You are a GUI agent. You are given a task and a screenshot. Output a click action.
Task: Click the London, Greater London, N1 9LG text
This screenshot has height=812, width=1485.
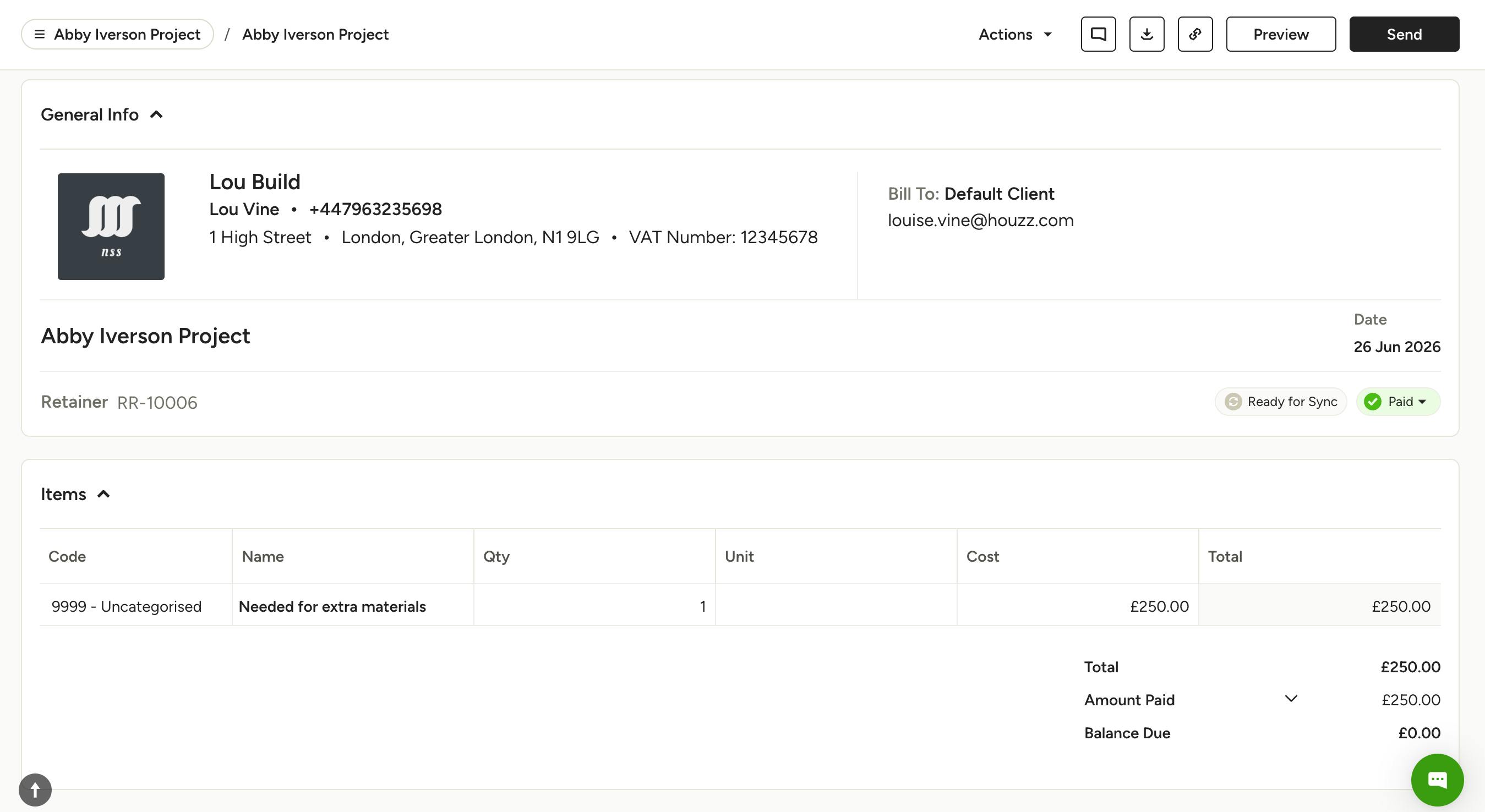(x=470, y=237)
